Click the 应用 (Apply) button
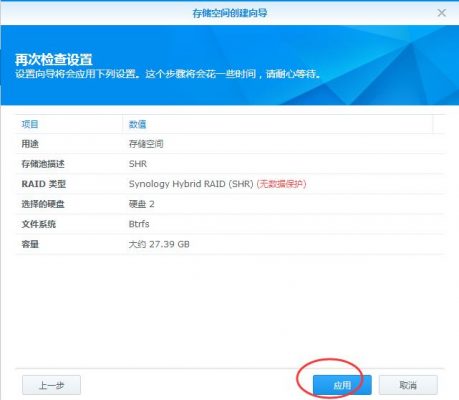The width and height of the screenshot is (459, 400). [342, 385]
